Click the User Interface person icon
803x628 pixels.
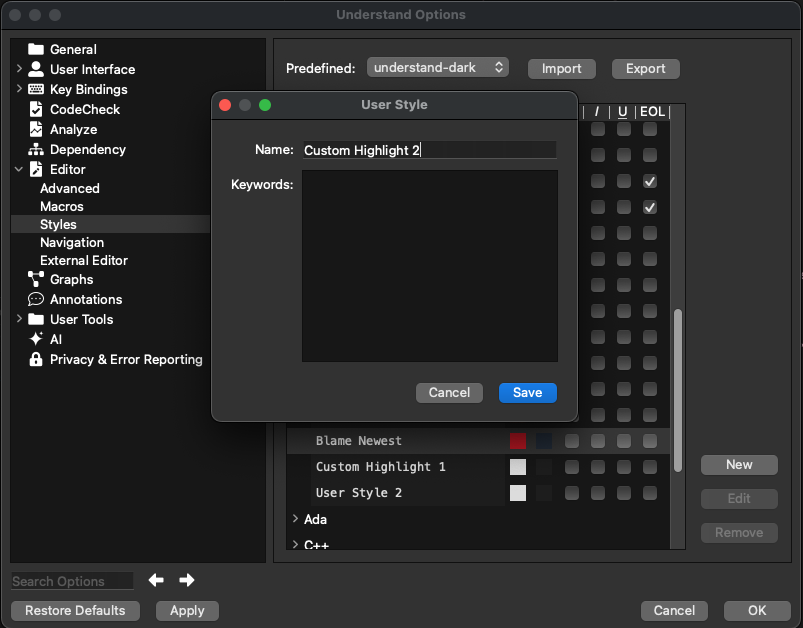coord(36,69)
